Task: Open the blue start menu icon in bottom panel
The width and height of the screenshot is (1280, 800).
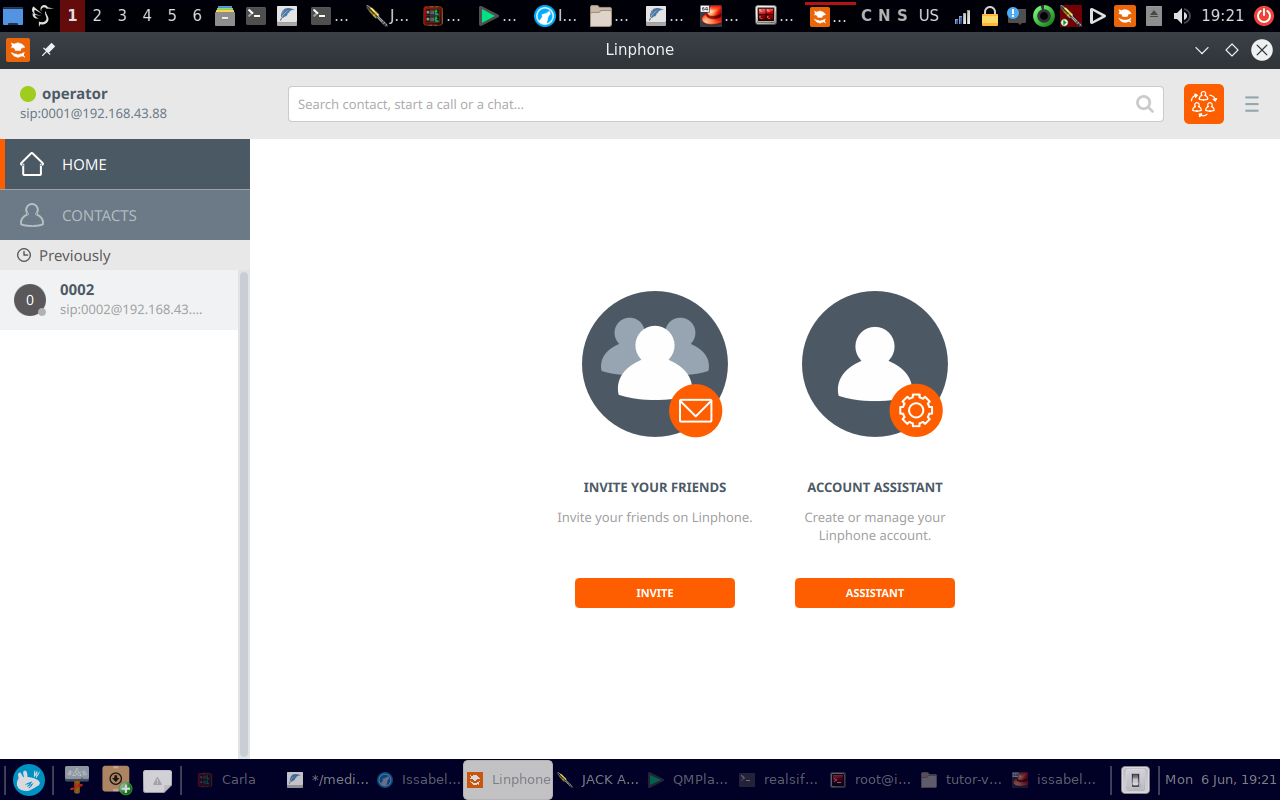Action: (x=29, y=779)
